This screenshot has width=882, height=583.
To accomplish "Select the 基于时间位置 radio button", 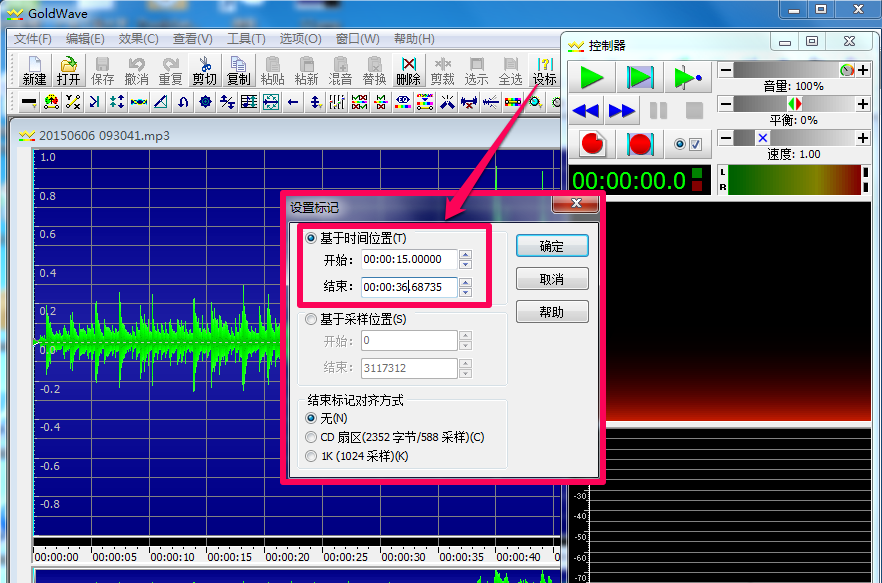I will click(312, 238).
